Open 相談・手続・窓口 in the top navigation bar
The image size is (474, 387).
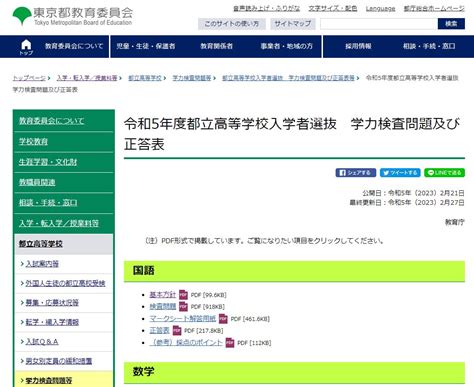pyautogui.click(x=429, y=46)
